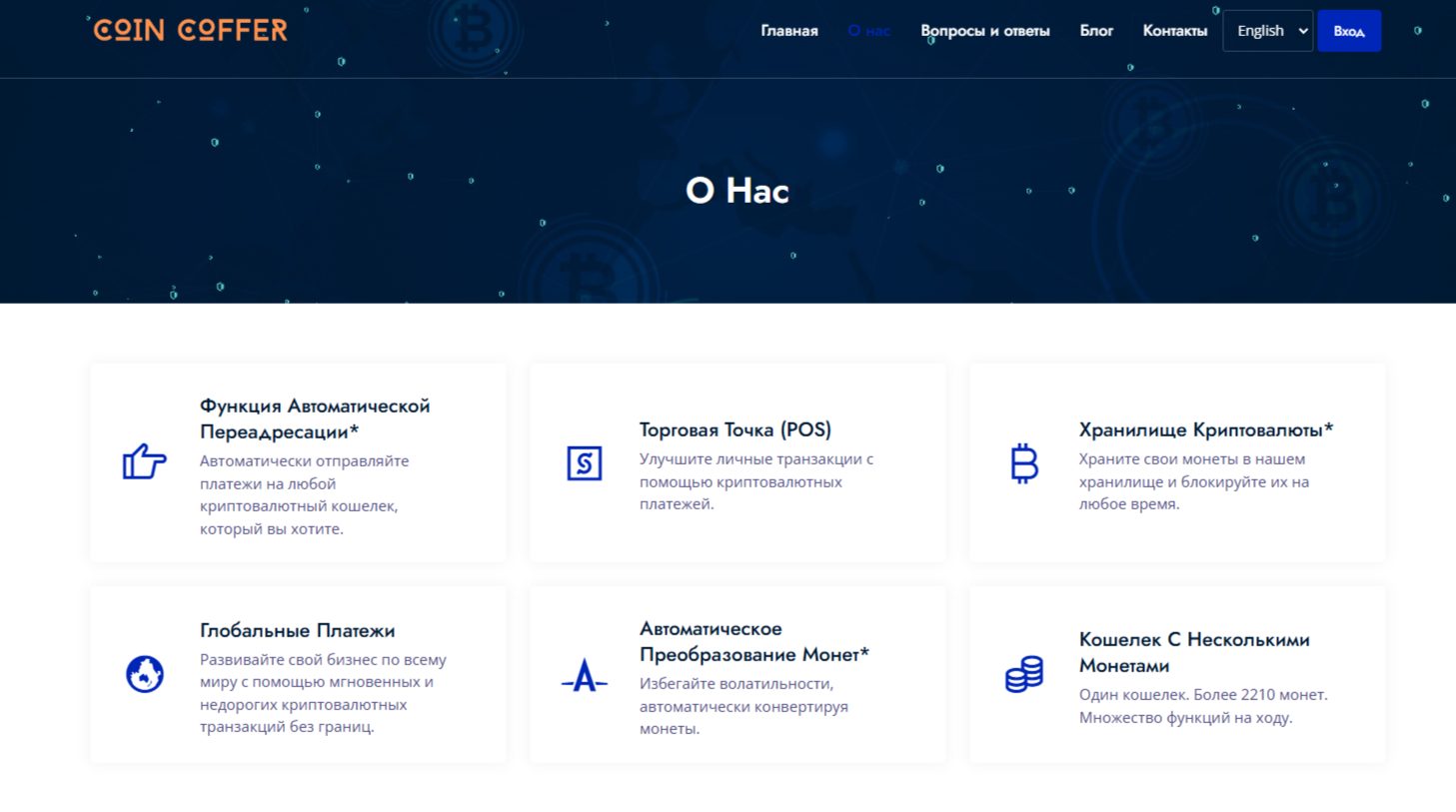Click the Хранилище Криптовалюты heading
Screen dimensions: 1456x812
(1205, 429)
